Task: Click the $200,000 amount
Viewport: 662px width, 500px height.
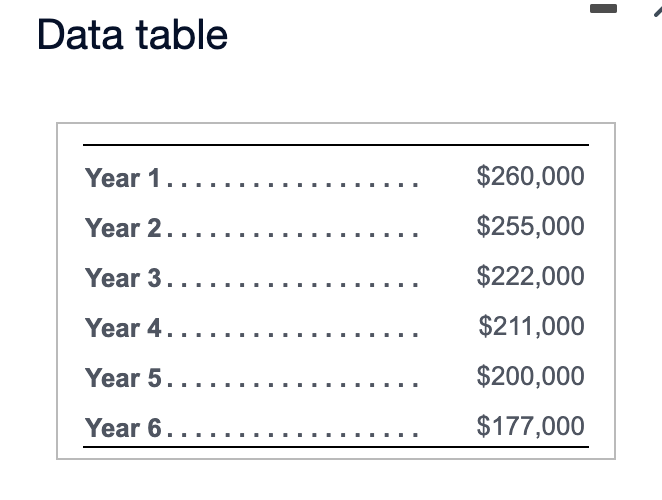Action: [531, 375]
